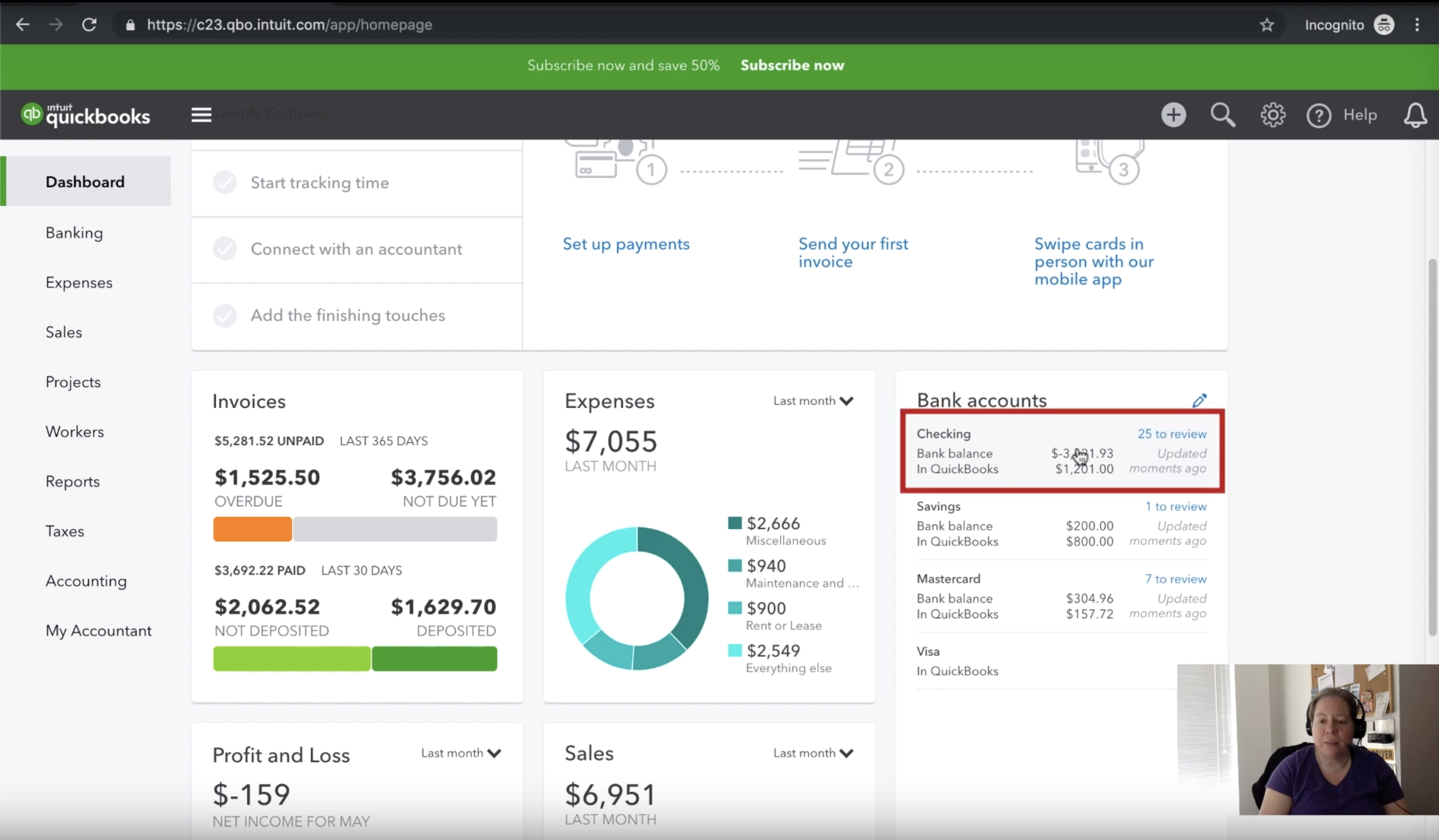Viewport: 1439px width, 840px height.
Task: Open Workers in the sidebar
Action: 75,431
